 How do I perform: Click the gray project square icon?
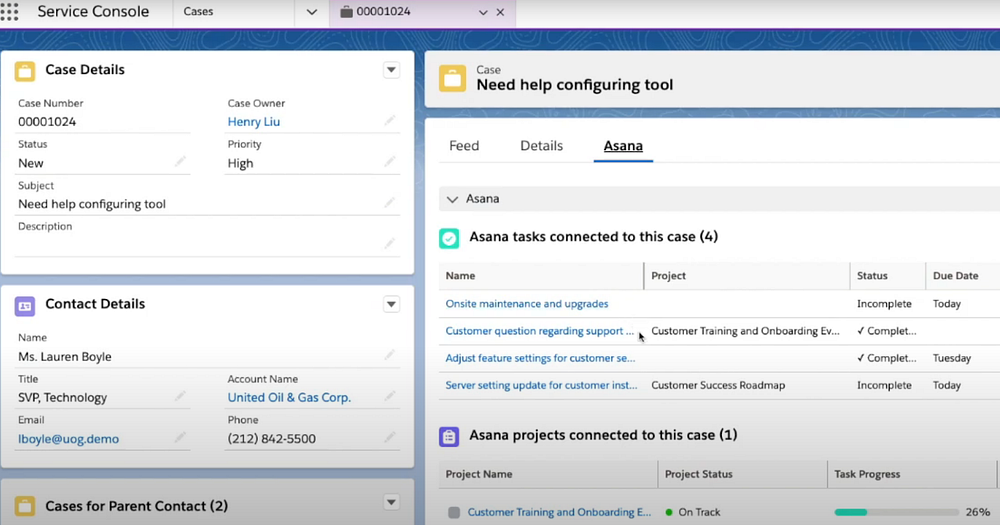point(453,512)
